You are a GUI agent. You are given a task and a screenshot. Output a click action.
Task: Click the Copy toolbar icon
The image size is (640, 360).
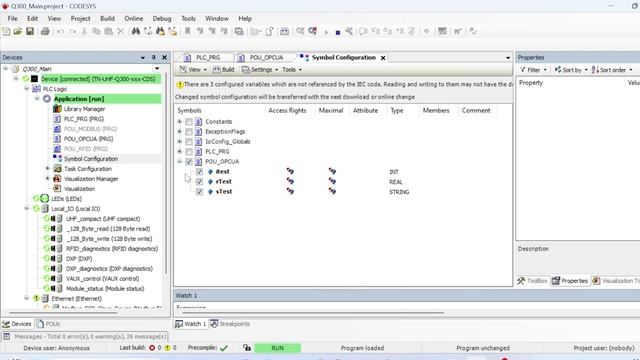coord(96,31)
